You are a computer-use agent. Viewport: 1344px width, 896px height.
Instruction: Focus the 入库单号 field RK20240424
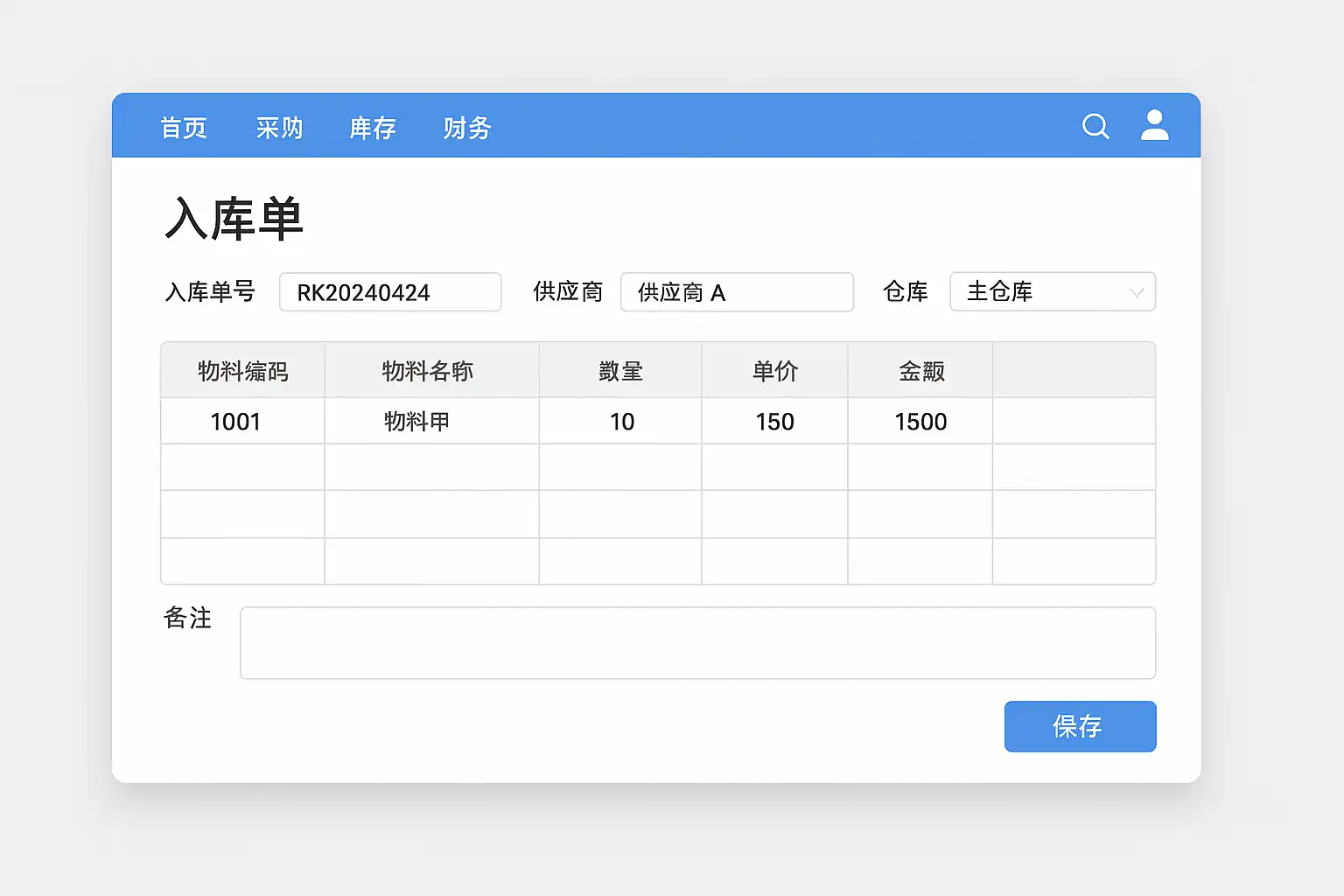point(390,292)
